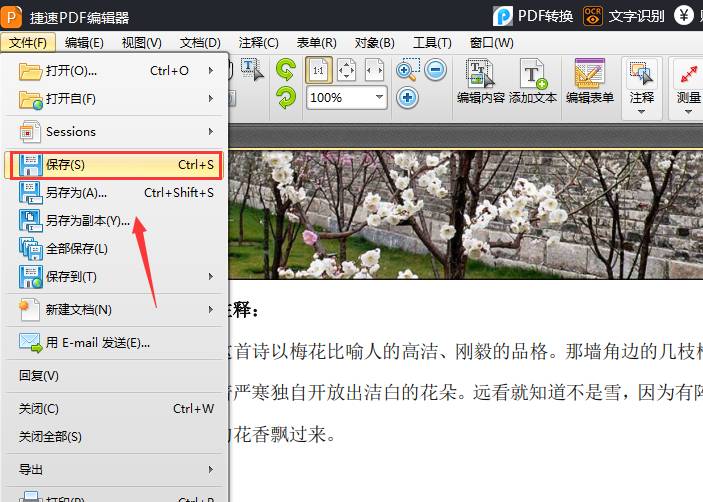Click the select text tool icon
This screenshot has height=502, width=703.
[252, 69]
